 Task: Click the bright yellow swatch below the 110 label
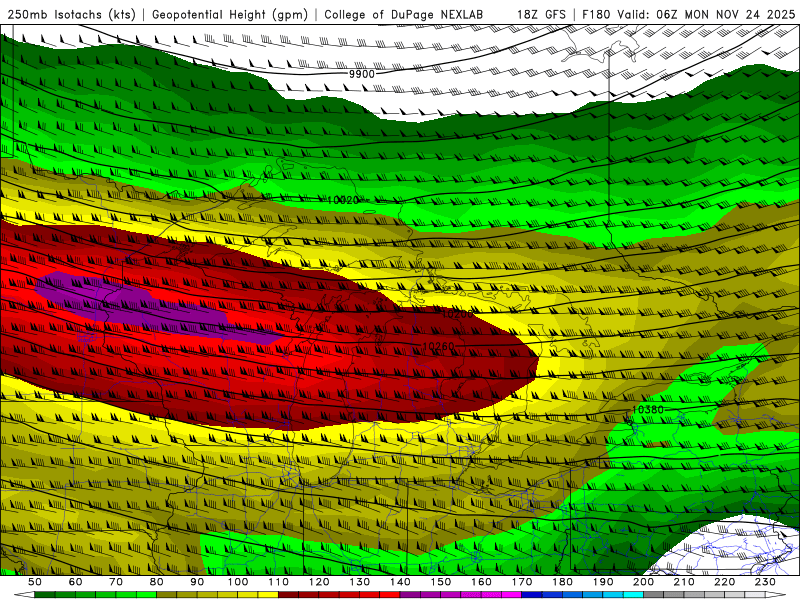(268, 595)
